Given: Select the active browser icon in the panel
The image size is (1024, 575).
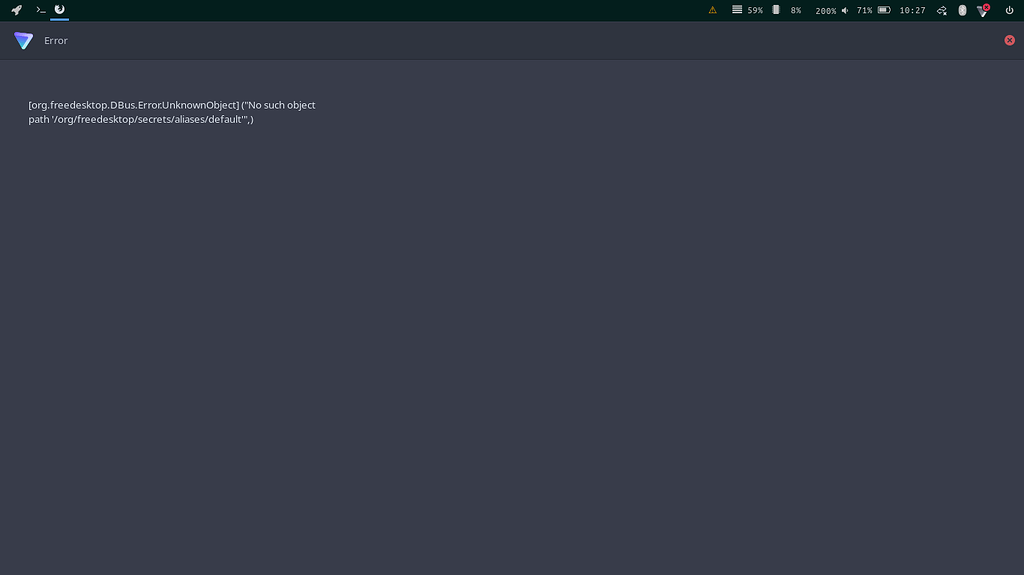Looking at the screenshot, I should click(x=59, y=9).
